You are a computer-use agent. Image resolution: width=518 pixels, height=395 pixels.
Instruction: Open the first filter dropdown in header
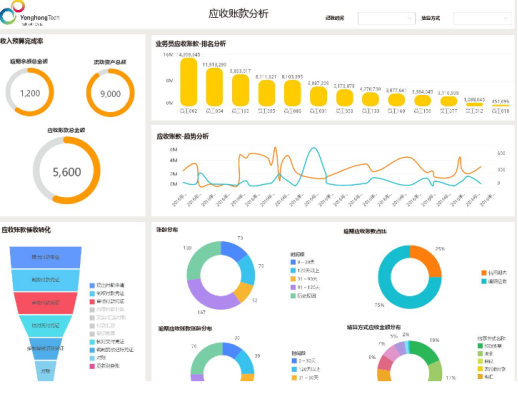tap(386, 18)
